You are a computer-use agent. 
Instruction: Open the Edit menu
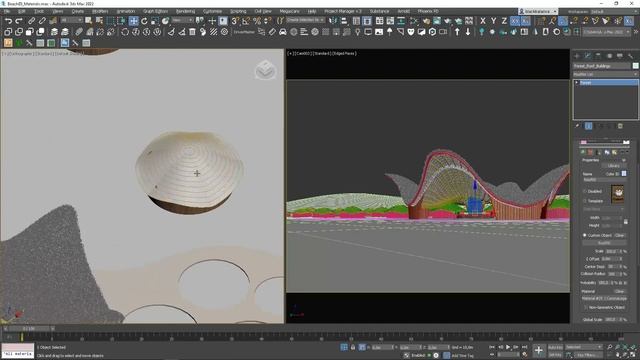tap(21, 11)
